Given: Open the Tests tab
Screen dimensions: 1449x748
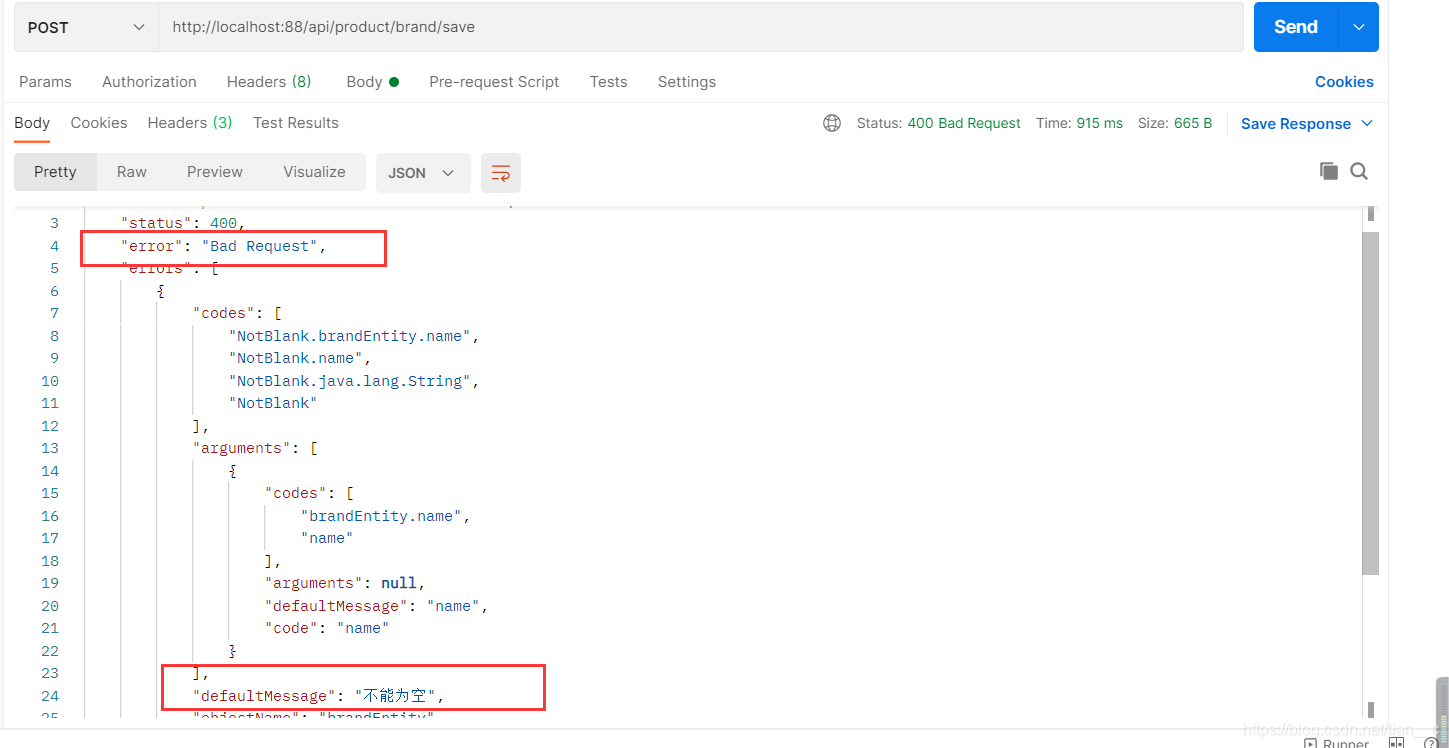Looking at the screenshot, I should [608, 82].
